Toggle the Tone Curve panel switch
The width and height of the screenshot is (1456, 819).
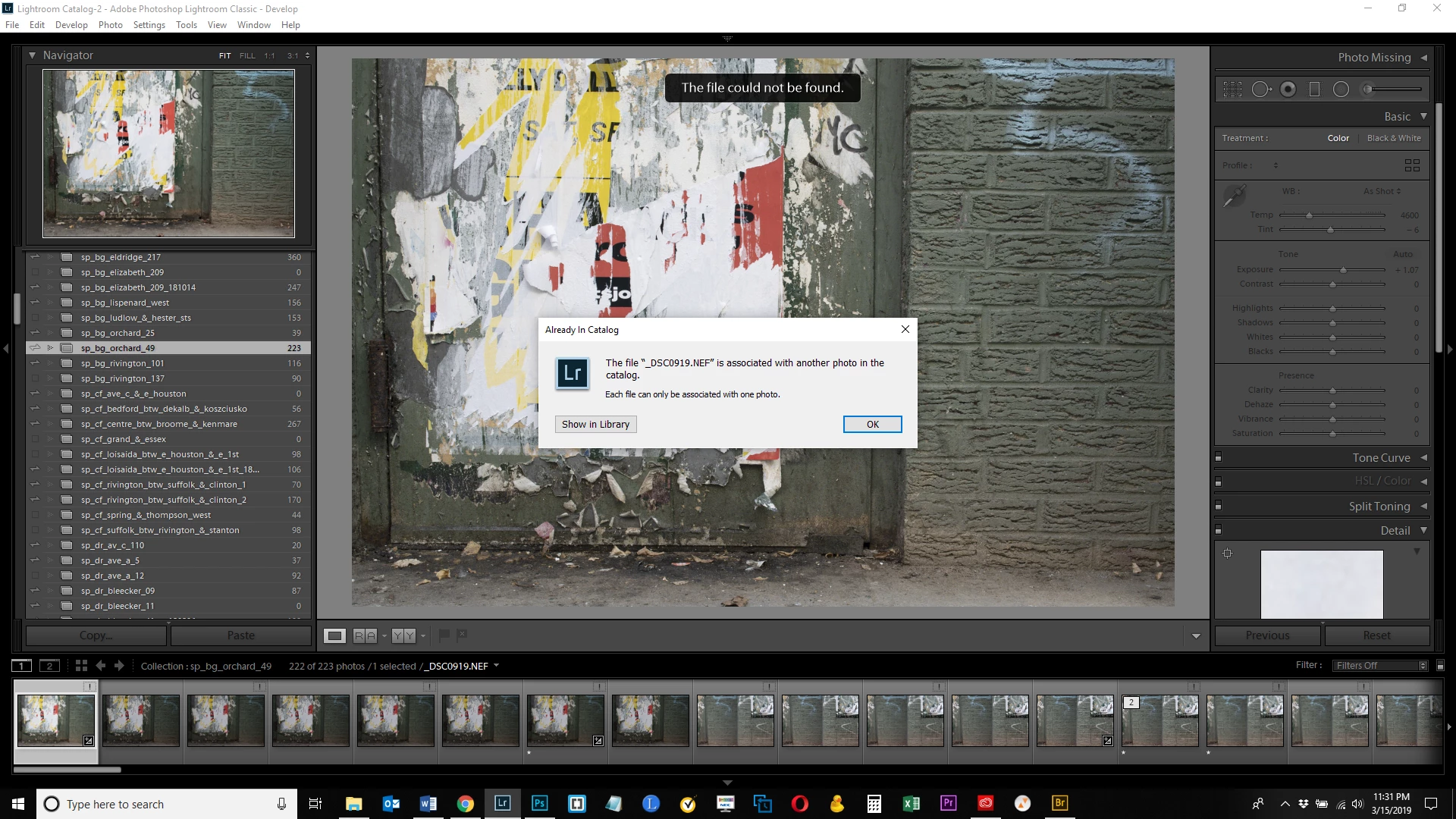pyautogui.click(x=1219, y=458)
